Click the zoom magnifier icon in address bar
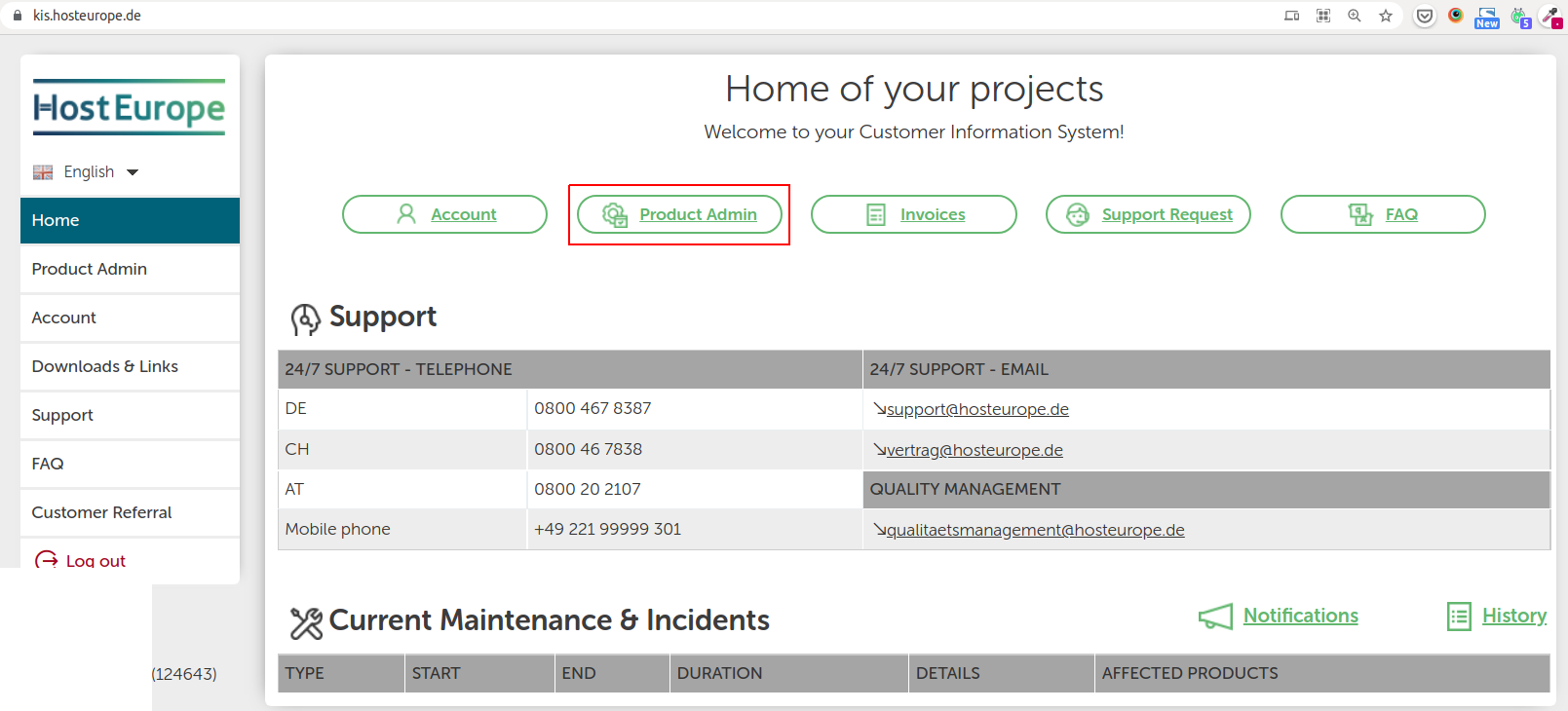Screen dimensions: 1568x711 [1354, 16]
